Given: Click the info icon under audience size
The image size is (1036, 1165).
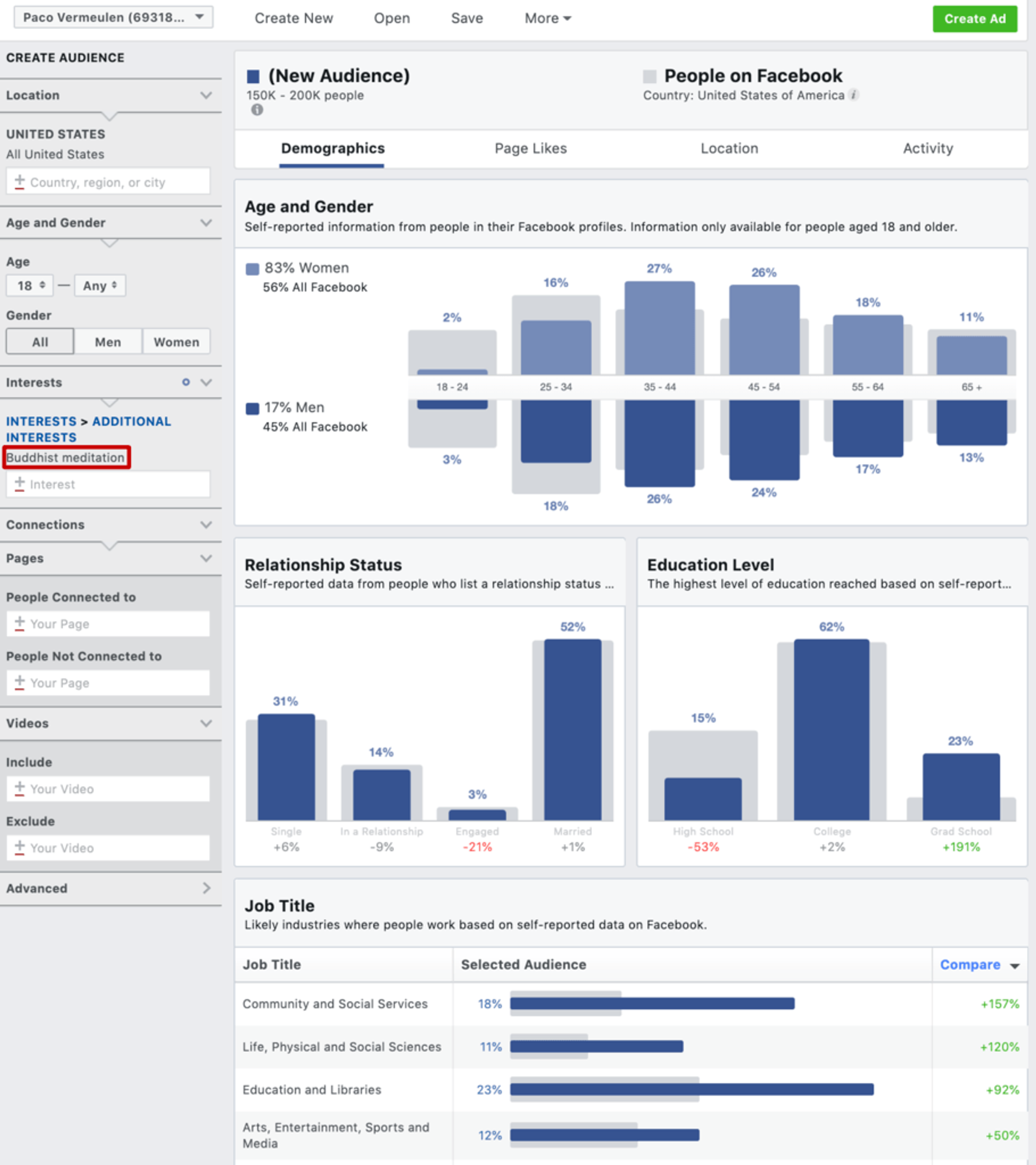Looking at the screenshot, I should [x=257, y=110].
